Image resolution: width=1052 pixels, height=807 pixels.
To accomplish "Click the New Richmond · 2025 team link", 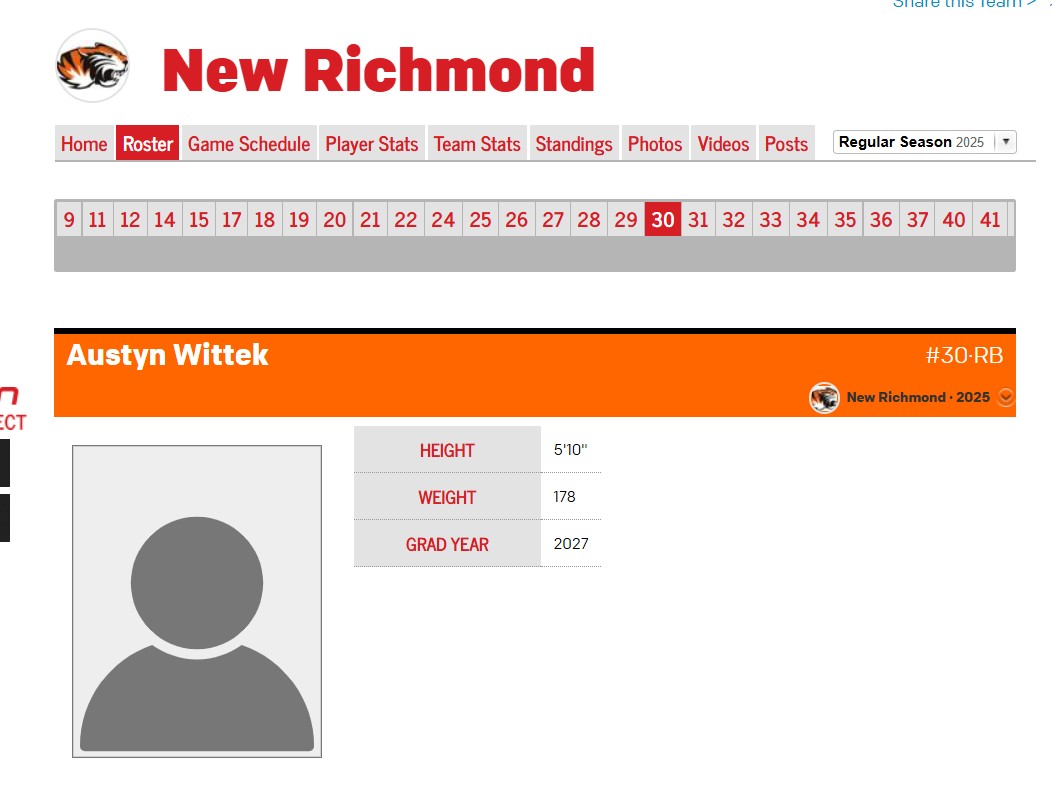I will [917, 397].
